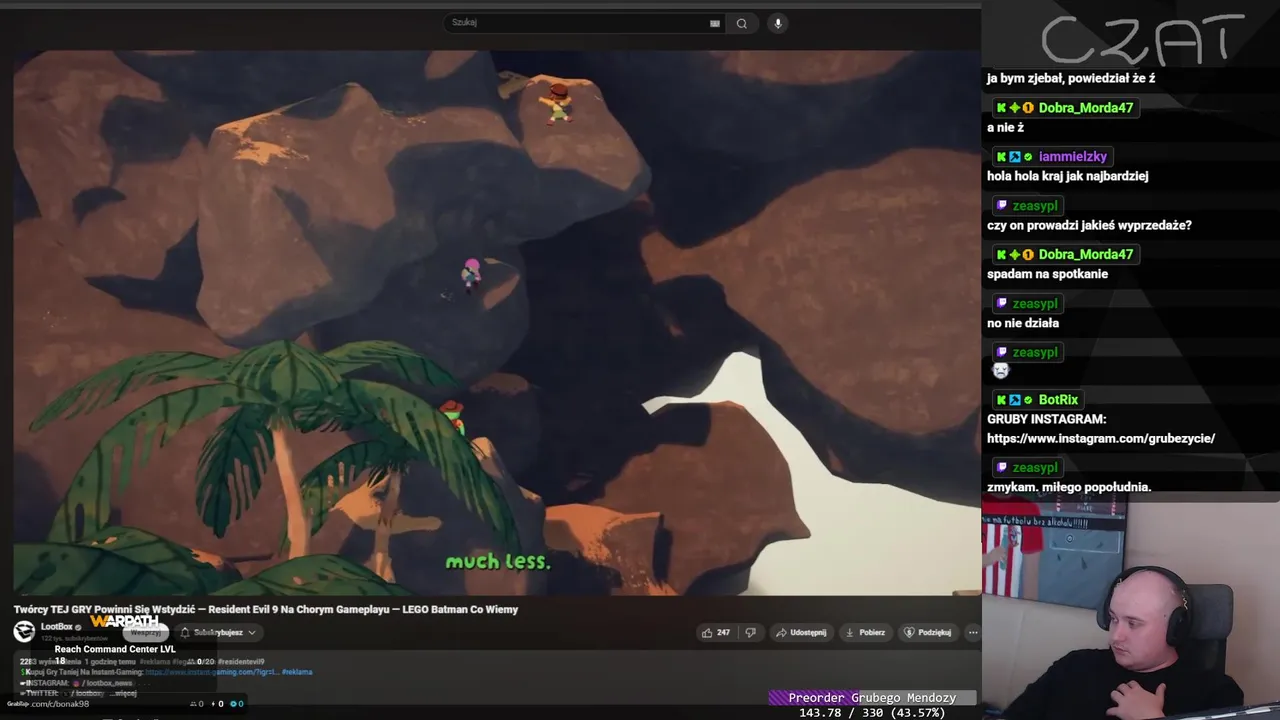This screenshot has height=720, width=1280.
Task: Open the instant-gaming.com link in description
Action: [211, 672]
